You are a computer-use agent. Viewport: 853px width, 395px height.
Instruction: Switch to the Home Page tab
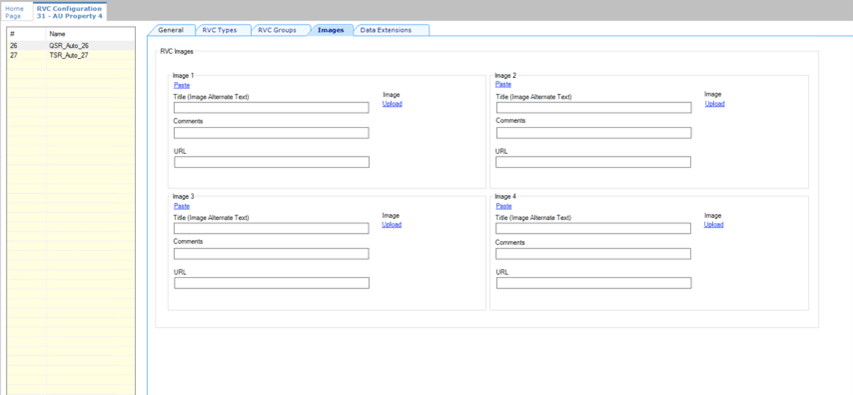pyautogui.click(x=16, y=12)
